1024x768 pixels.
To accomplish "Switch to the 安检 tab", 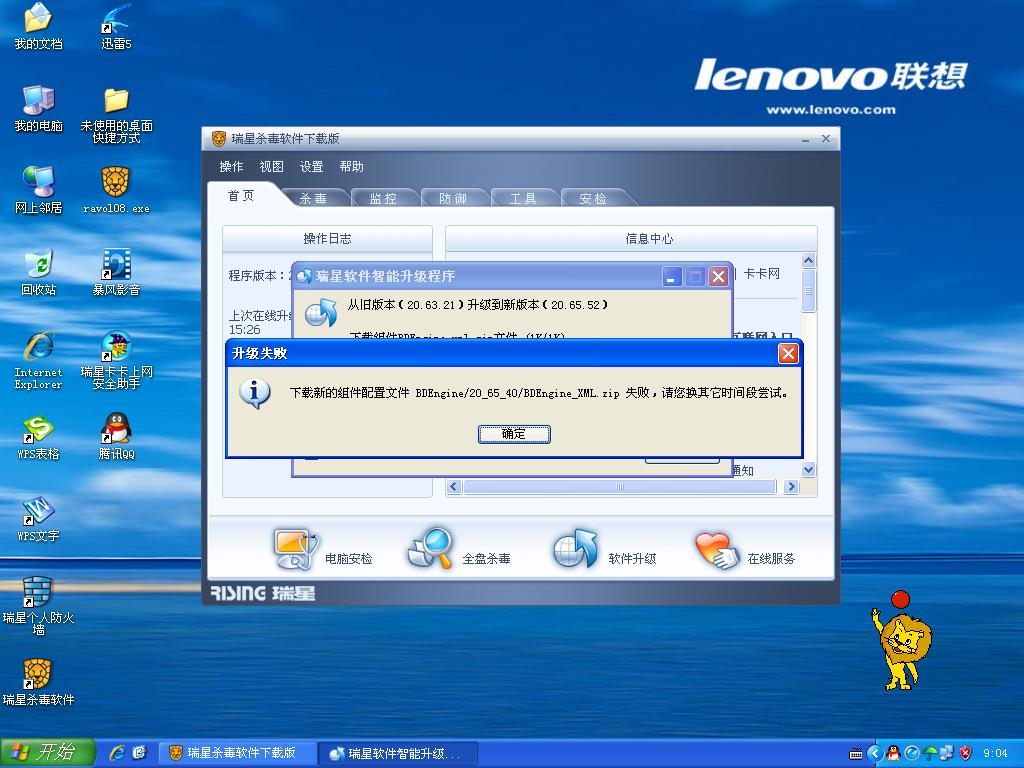I will pos(593,198).
